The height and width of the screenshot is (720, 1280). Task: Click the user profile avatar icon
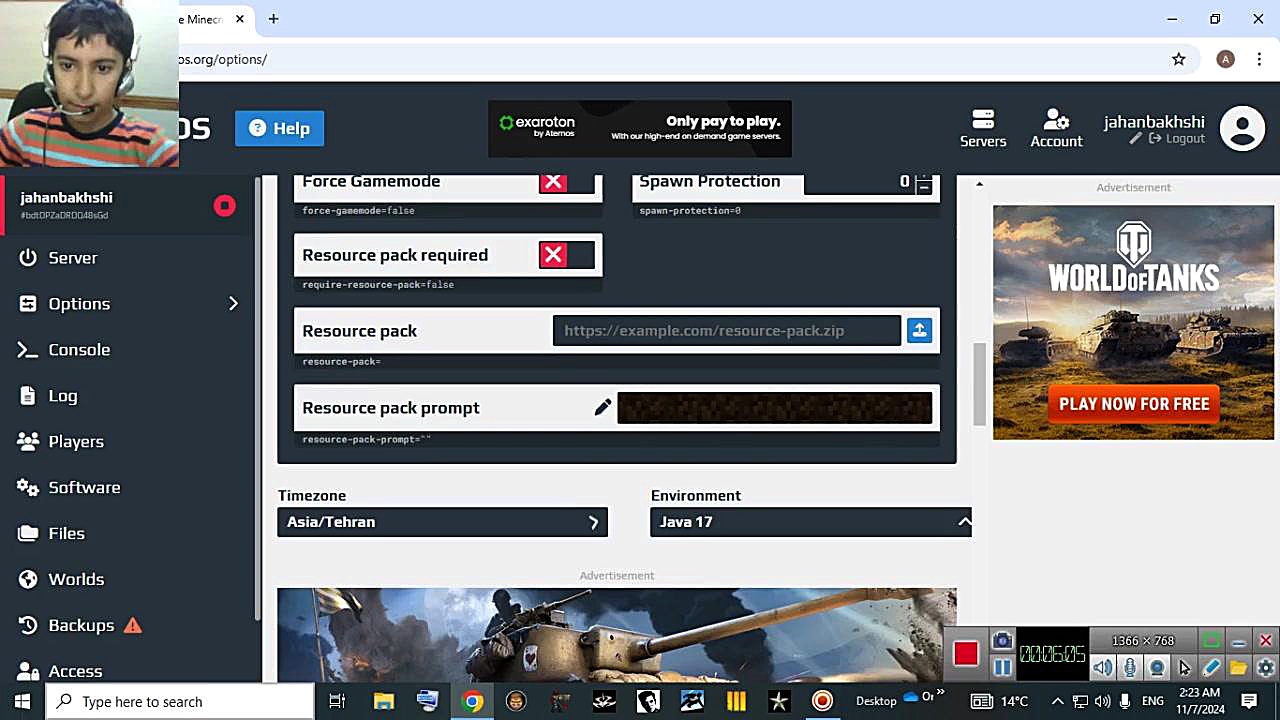point(1242,129)
